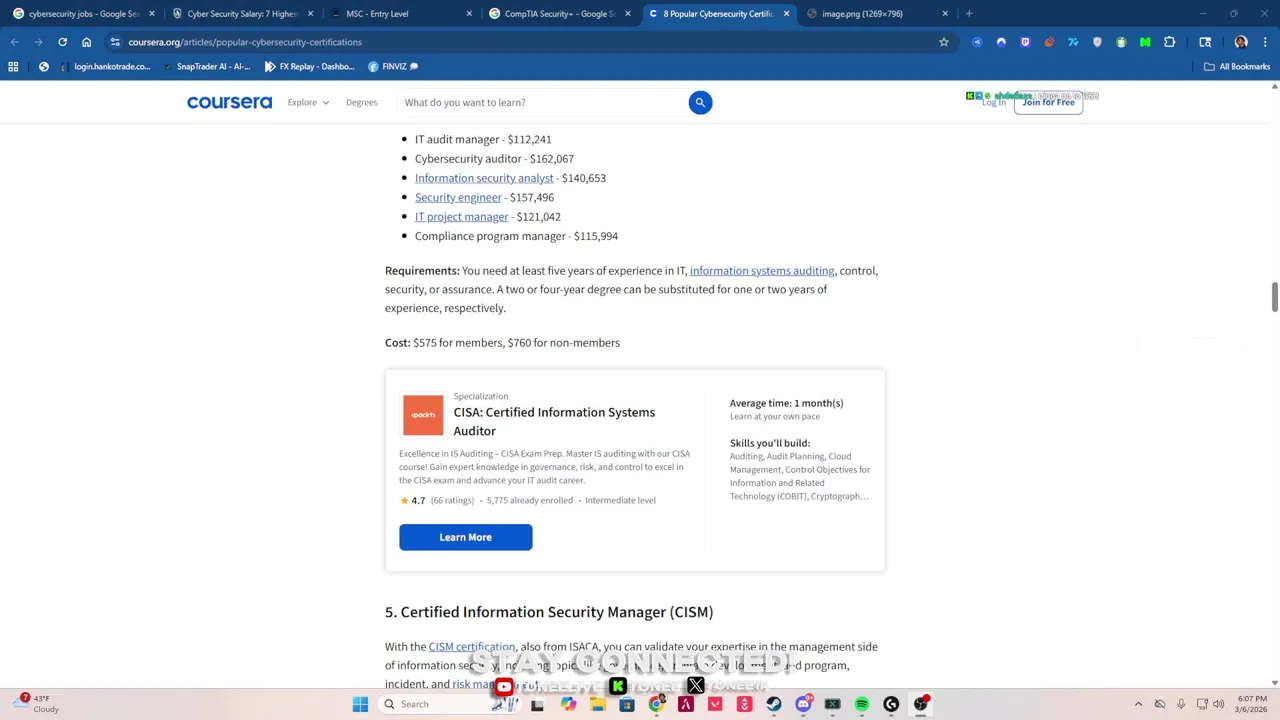Open a new tab with plus button
The image size is (1280, 720).
(x=968, y=14)
